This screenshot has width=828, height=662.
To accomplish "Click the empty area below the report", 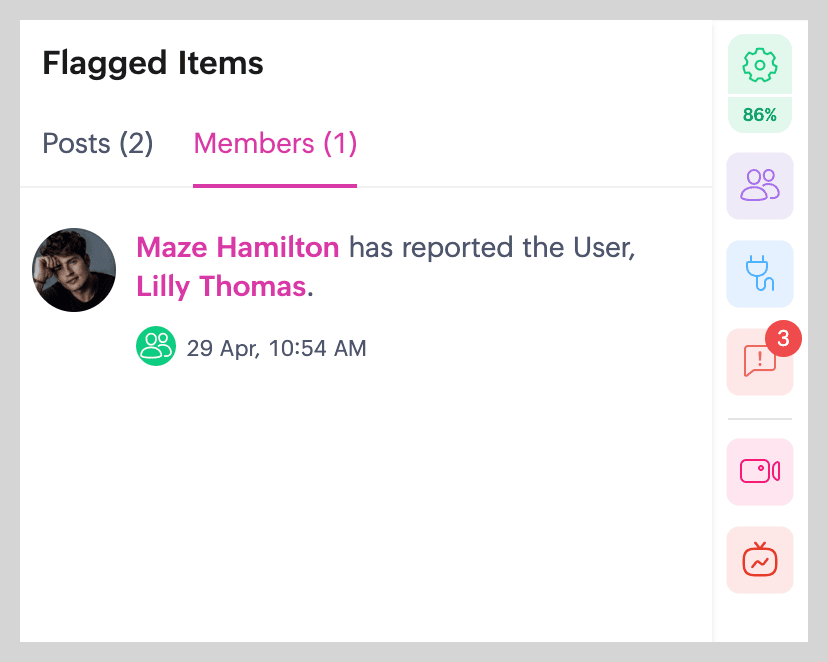I will (x=366, y=500).
